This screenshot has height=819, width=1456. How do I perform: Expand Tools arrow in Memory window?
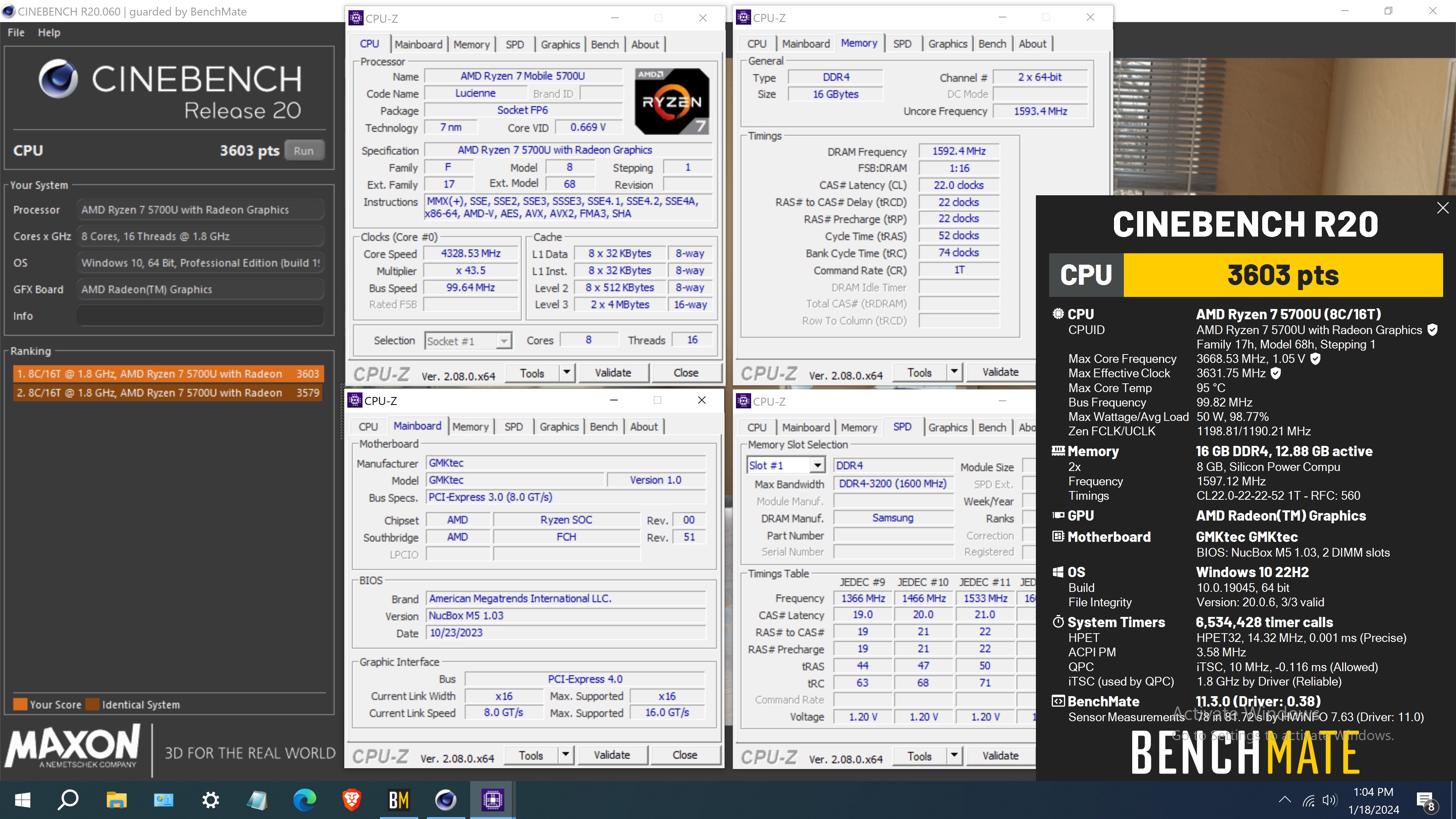[x=954, y=372]
